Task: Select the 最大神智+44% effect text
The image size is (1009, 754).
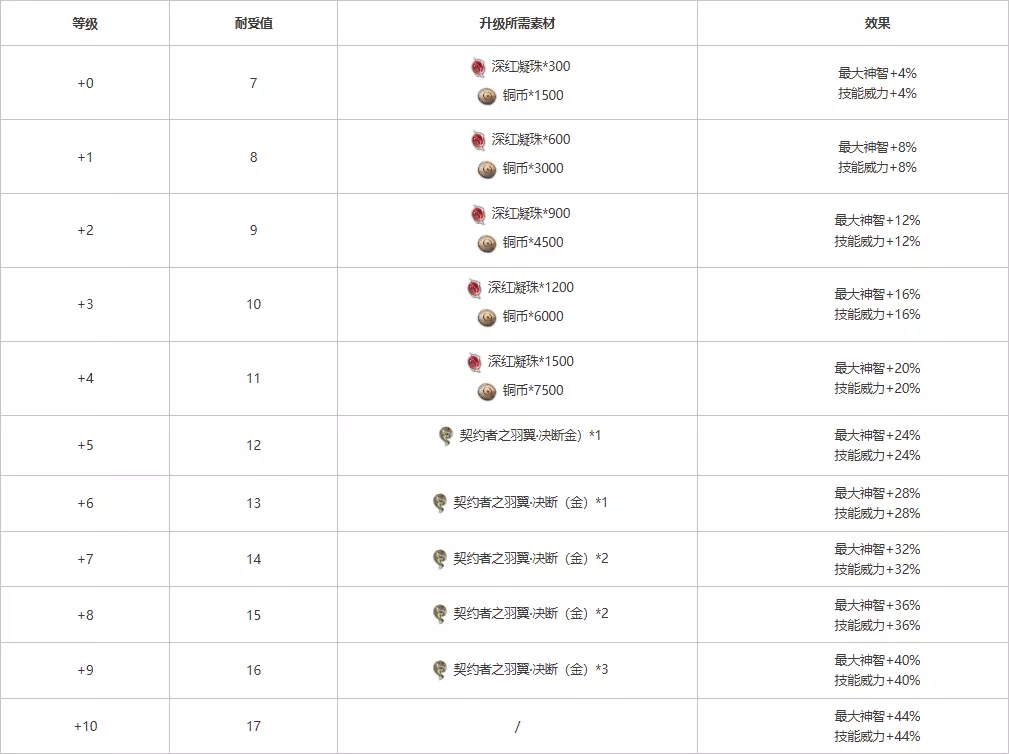Action: pos(877,716)
